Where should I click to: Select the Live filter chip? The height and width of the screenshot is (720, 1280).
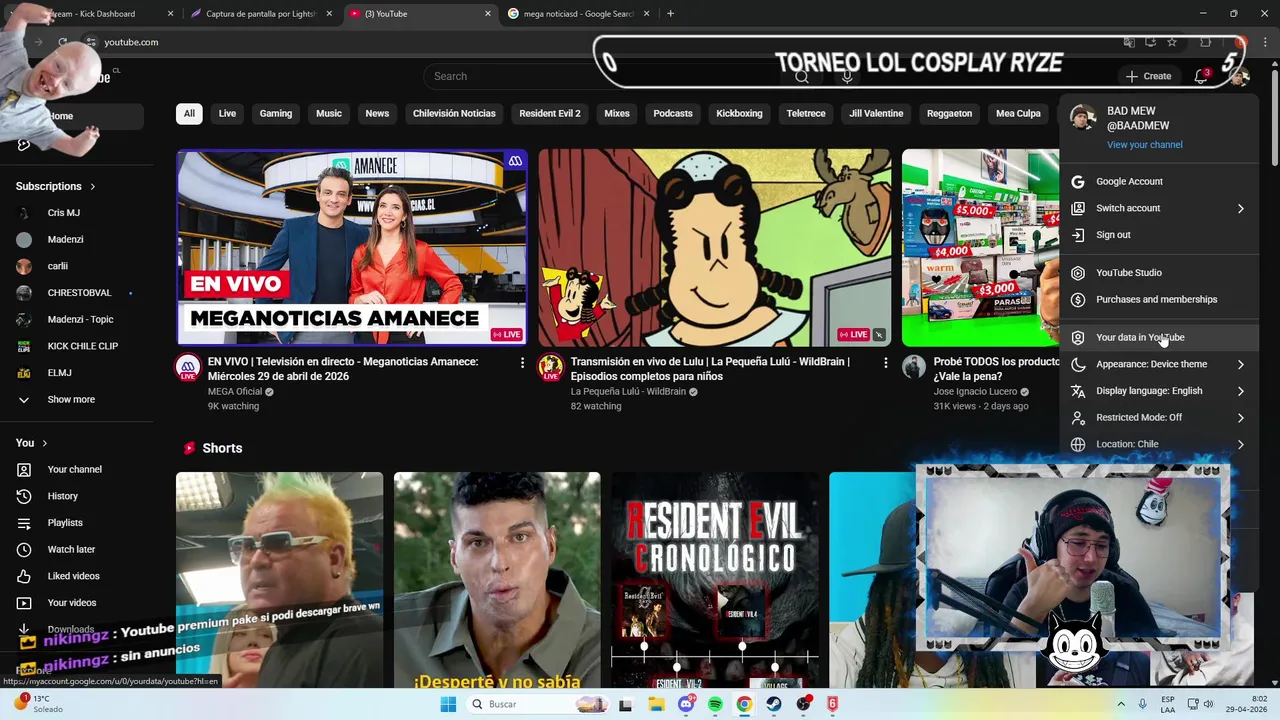(227, 113)
